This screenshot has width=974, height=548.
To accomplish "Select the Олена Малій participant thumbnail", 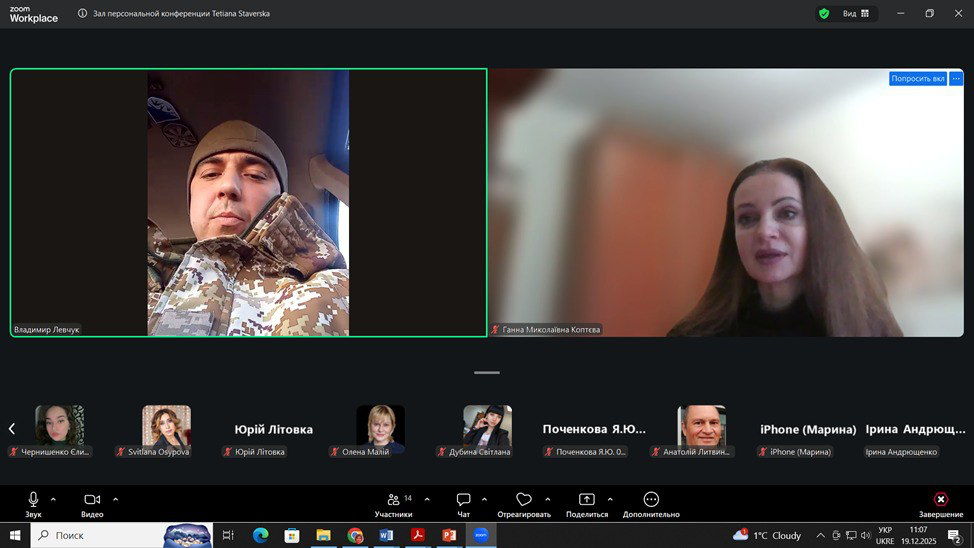I will pyautogui.click(x=381, y=426).
